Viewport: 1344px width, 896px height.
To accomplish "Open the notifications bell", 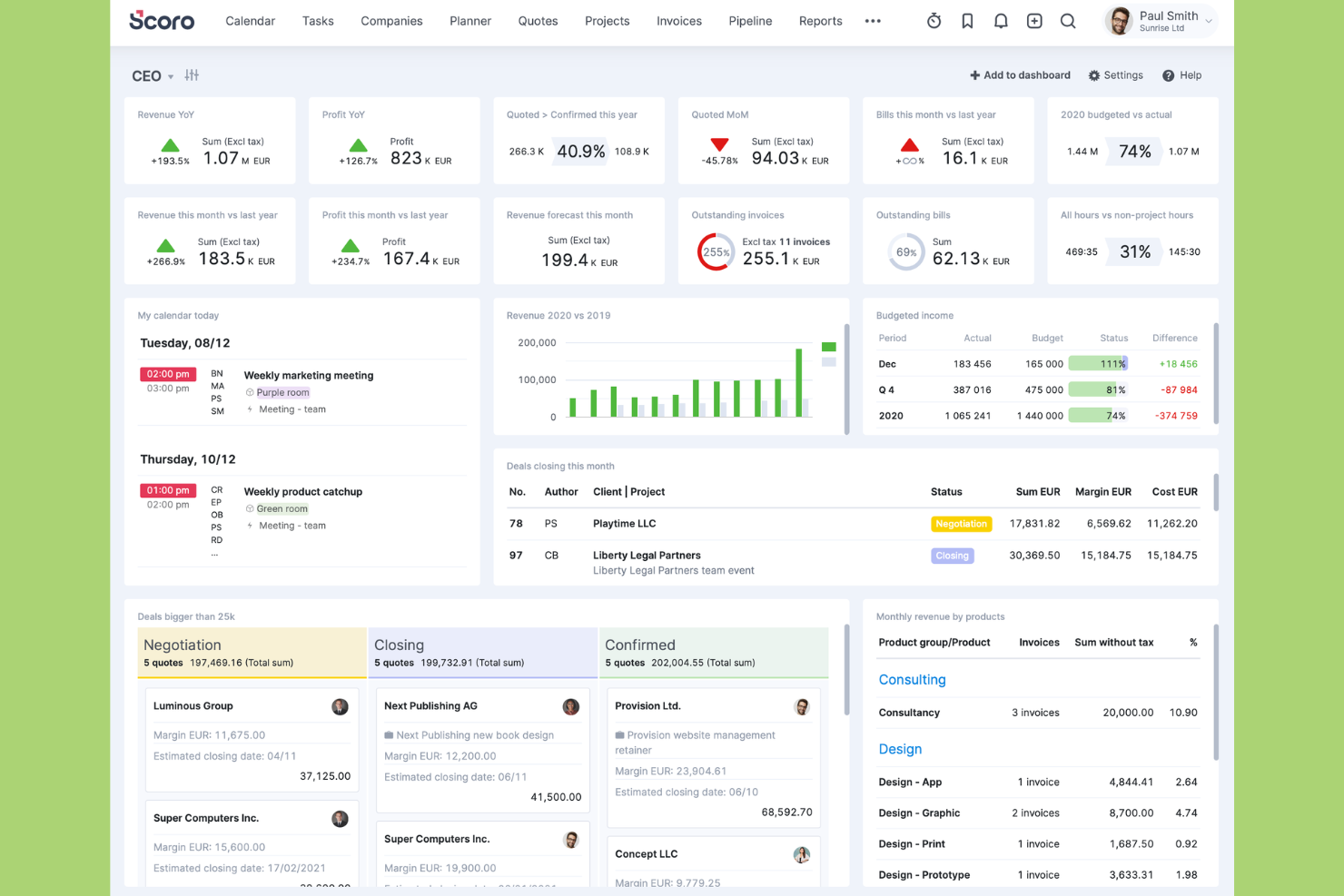I will (x=1001, y=21).
